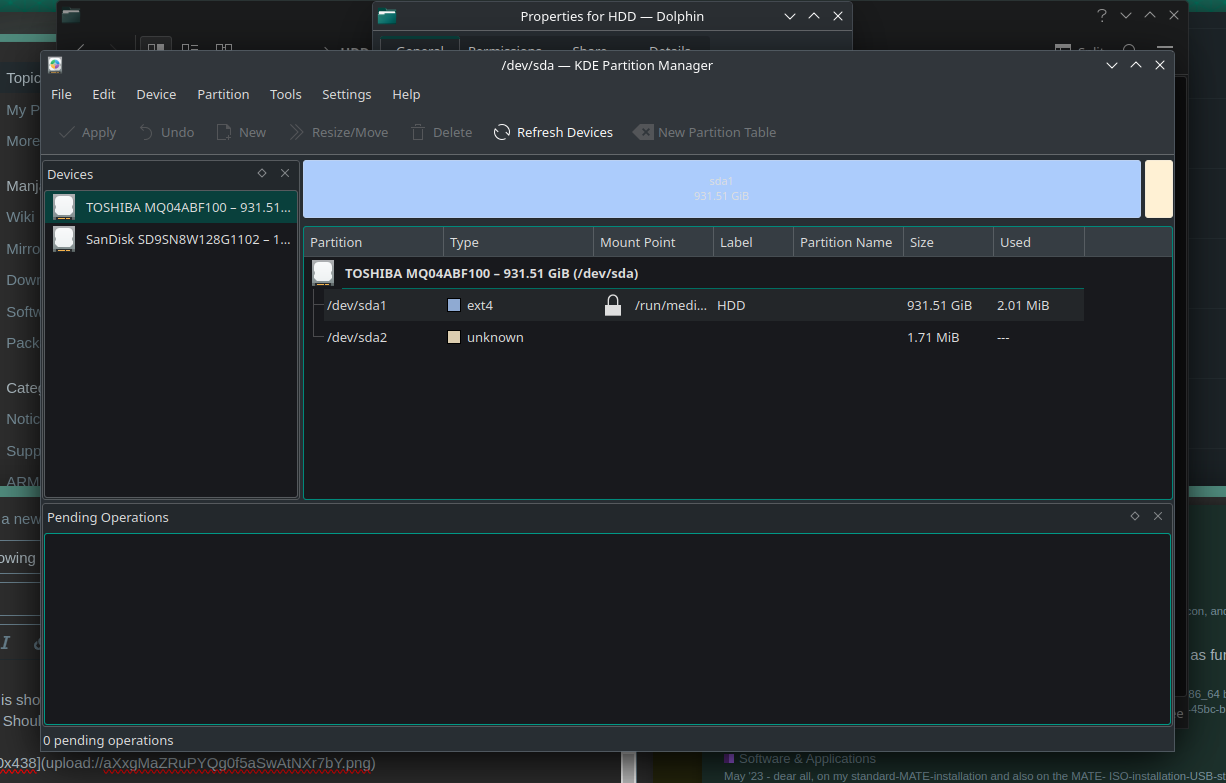Click the TOSHIBA disk icon in partition table

(x=322, y=273)
